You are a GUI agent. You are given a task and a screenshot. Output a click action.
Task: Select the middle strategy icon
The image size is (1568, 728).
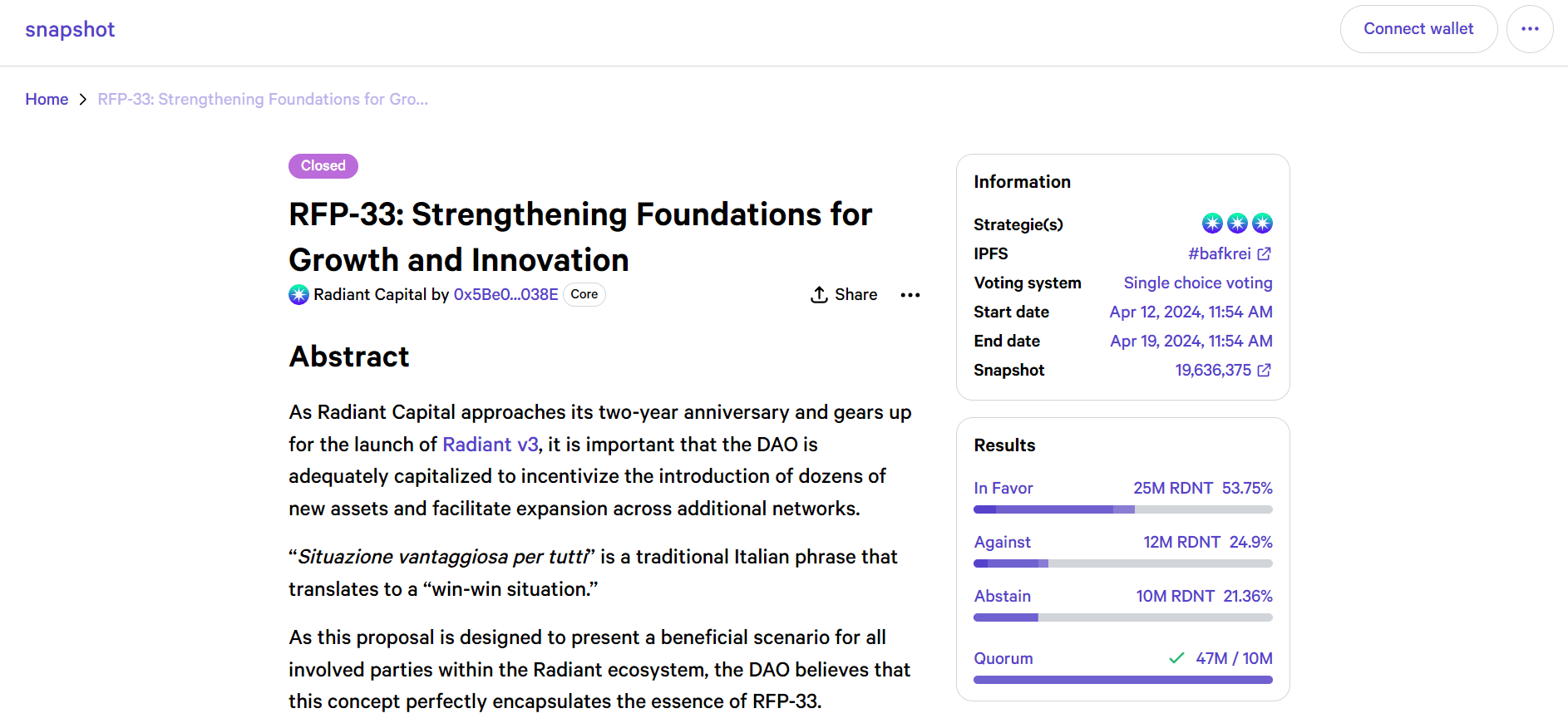(1237, 224)
